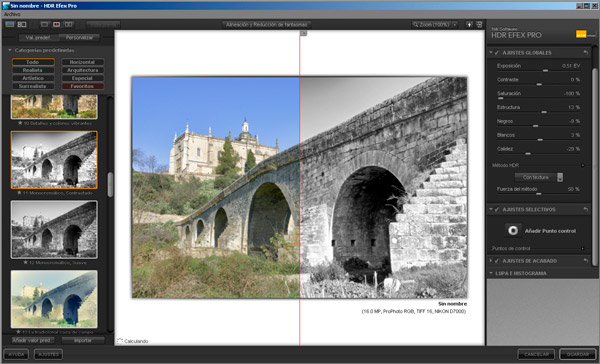The width and height of the screenshot is (600, 364).
Task: Collapse Lupa e Histograma panel
Action: pyautogui.click(x=491, y=273)
